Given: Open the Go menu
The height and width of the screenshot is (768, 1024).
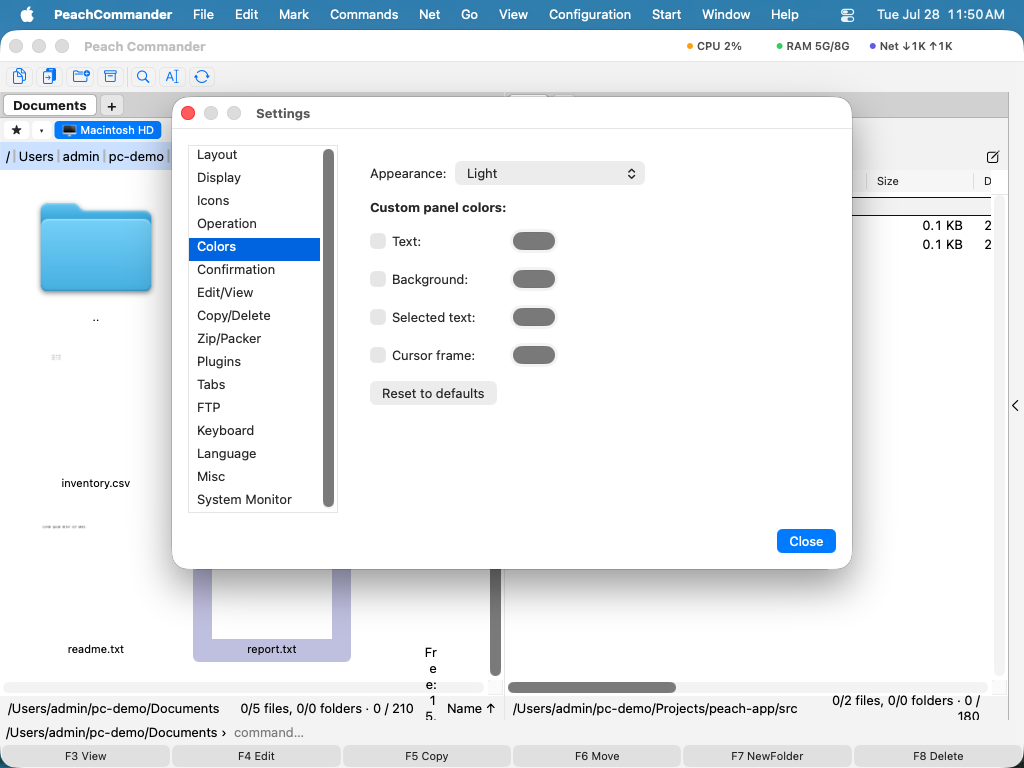Looking at the screenshot, I should pos(469,14).
